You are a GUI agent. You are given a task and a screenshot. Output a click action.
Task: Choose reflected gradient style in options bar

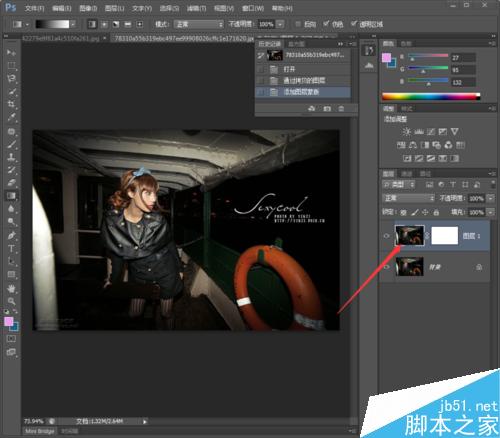point(128,24)
